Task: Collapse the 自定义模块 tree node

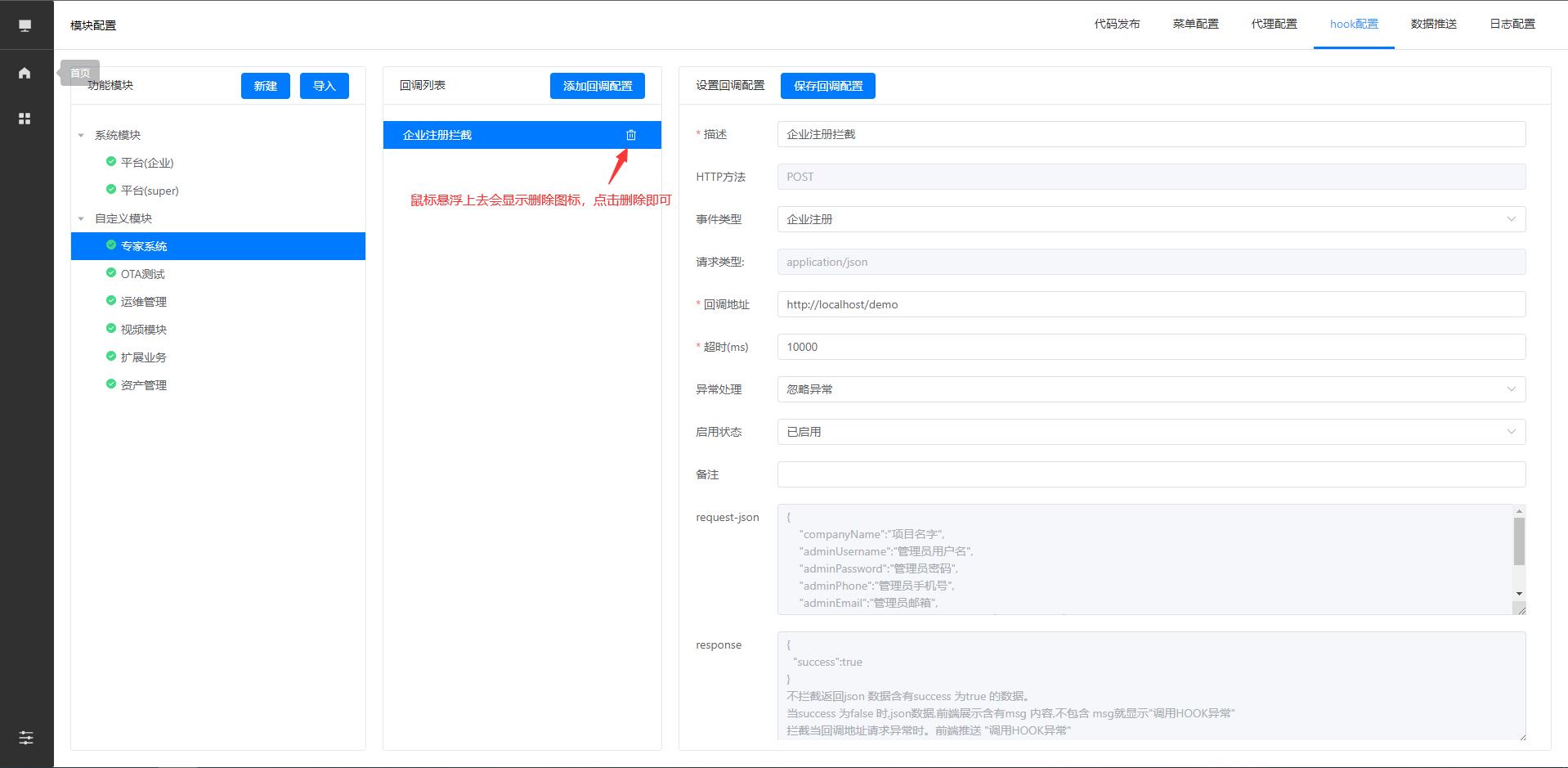Action: click(81, 218)
